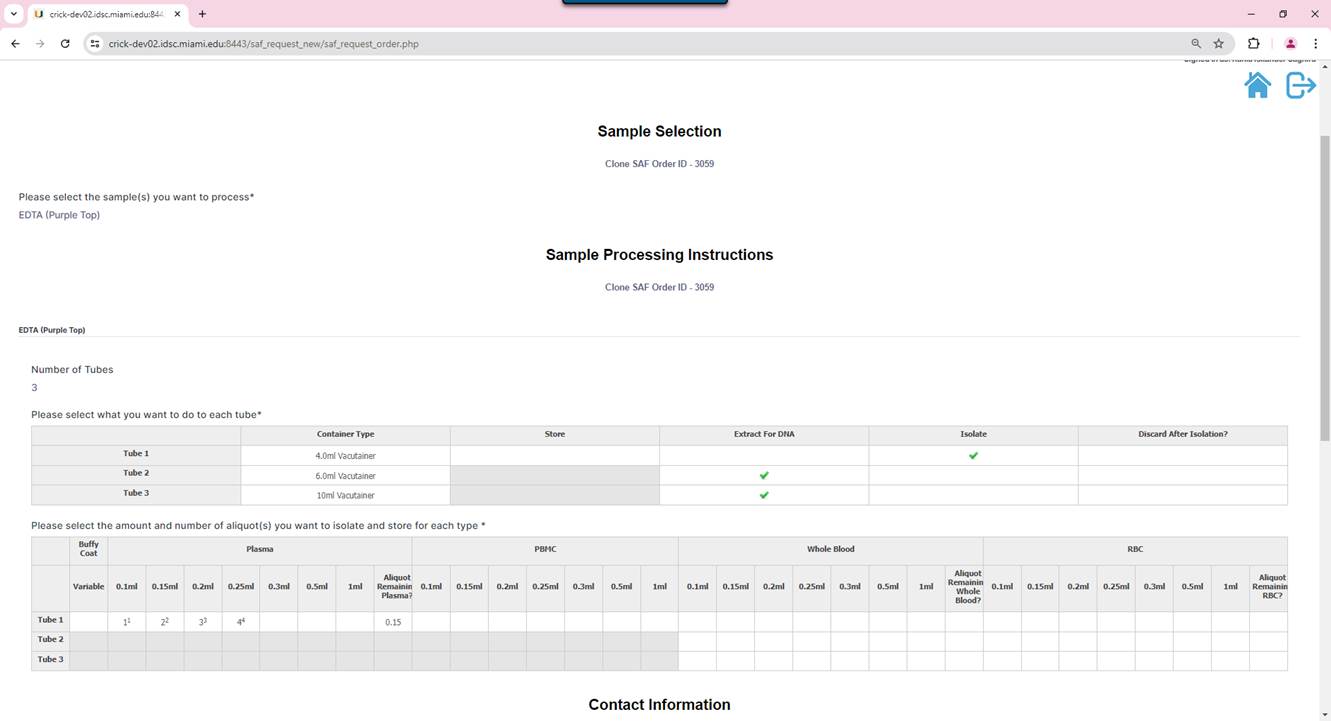Viewport: 1331px width, 721px height.
Task: Open the browser Extensions puzzle icon
Action: click(x=1253, y=44)
